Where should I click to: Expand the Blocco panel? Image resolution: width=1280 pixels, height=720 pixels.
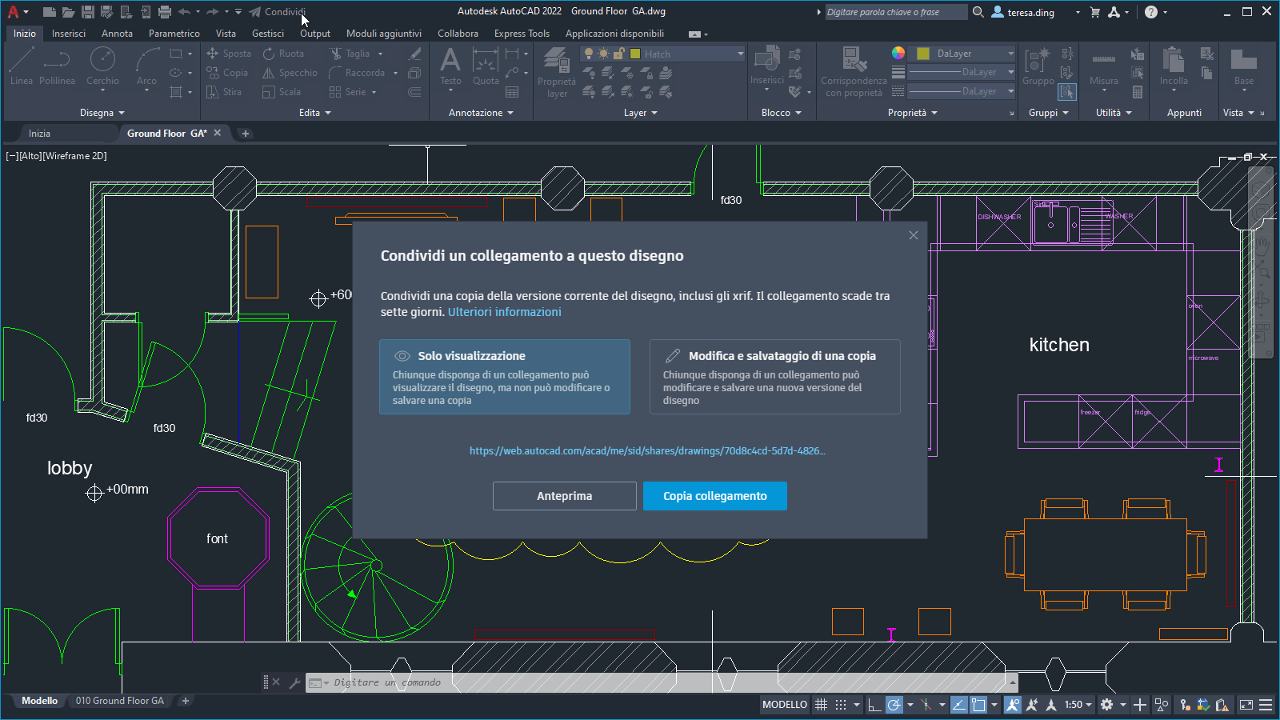pyautogui.click(x=781, y=113)
